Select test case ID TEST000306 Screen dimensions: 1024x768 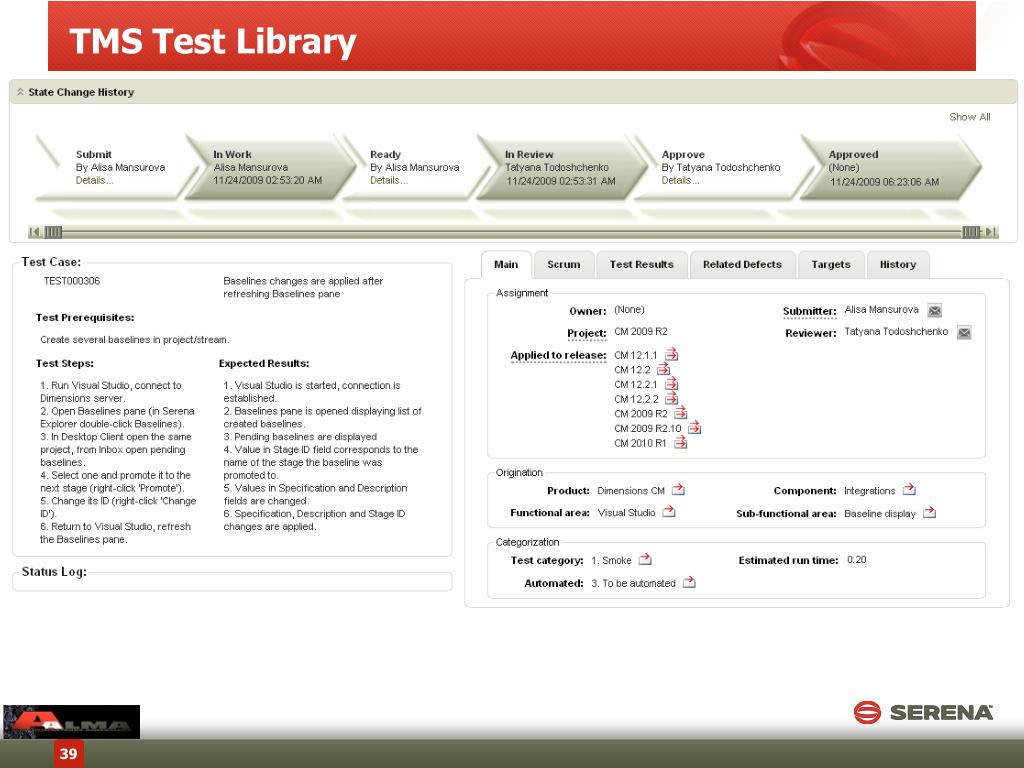(x=72, y=281)
